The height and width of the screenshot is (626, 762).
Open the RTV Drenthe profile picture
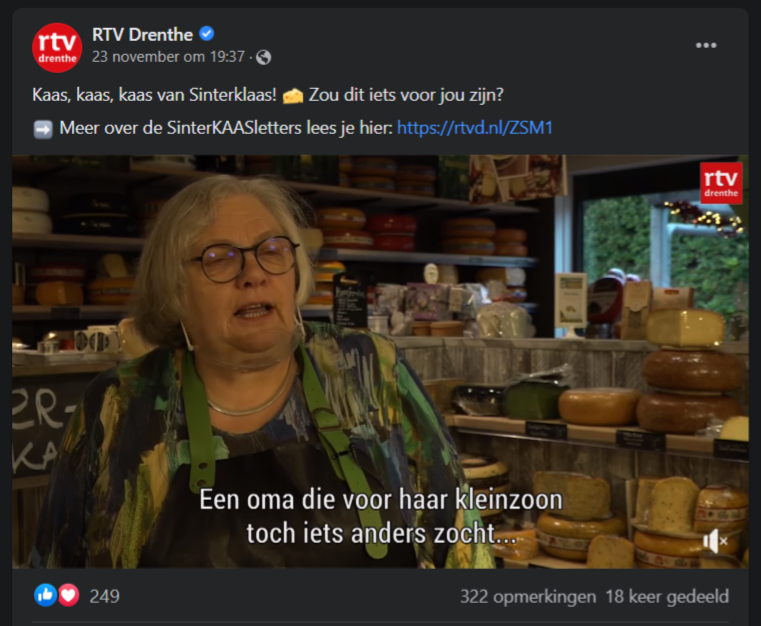(57, 48)
